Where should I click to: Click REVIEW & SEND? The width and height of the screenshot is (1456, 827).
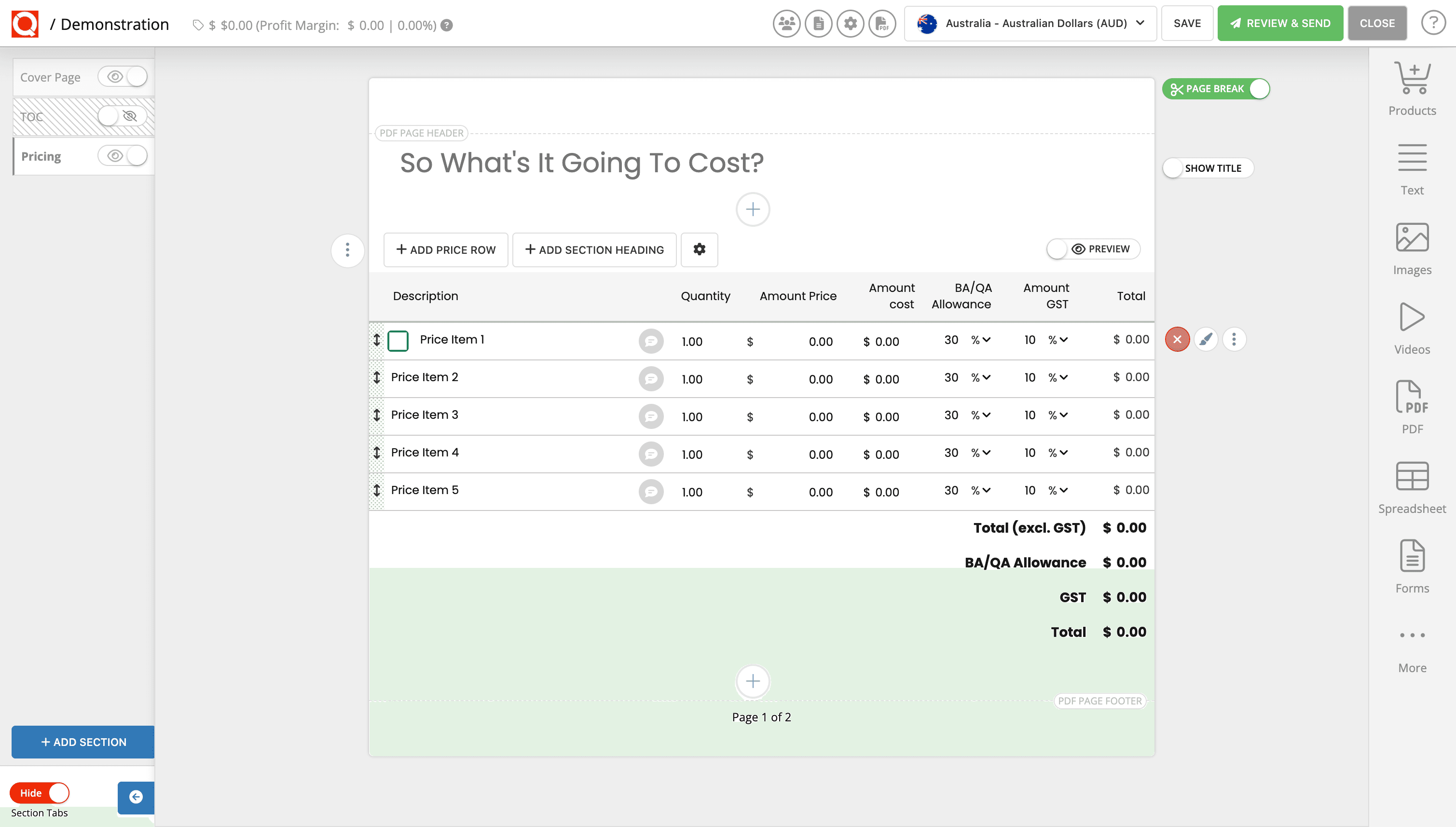pos(1280,23)
